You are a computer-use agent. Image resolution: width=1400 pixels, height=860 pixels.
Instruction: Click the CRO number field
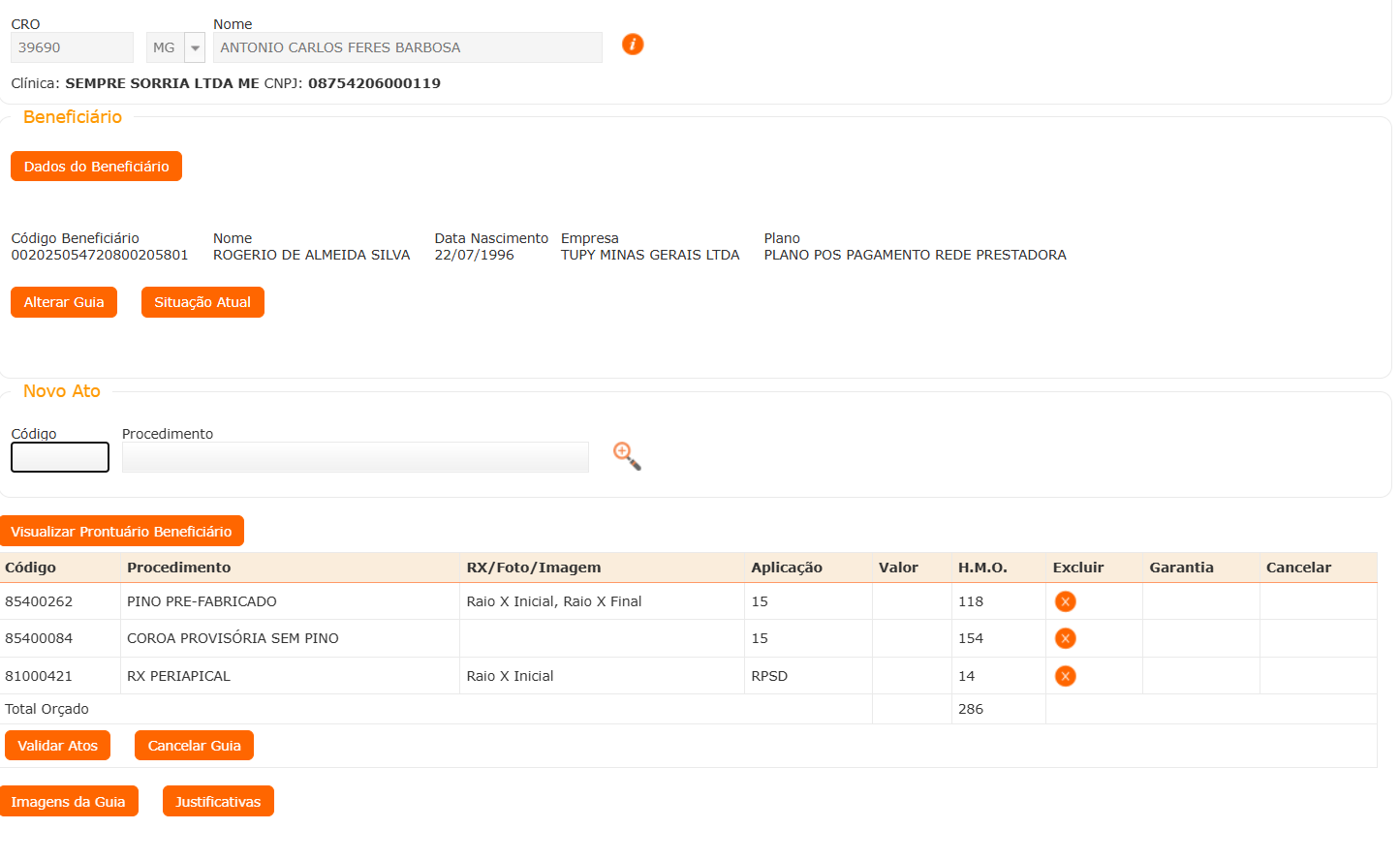pos(72,47)
